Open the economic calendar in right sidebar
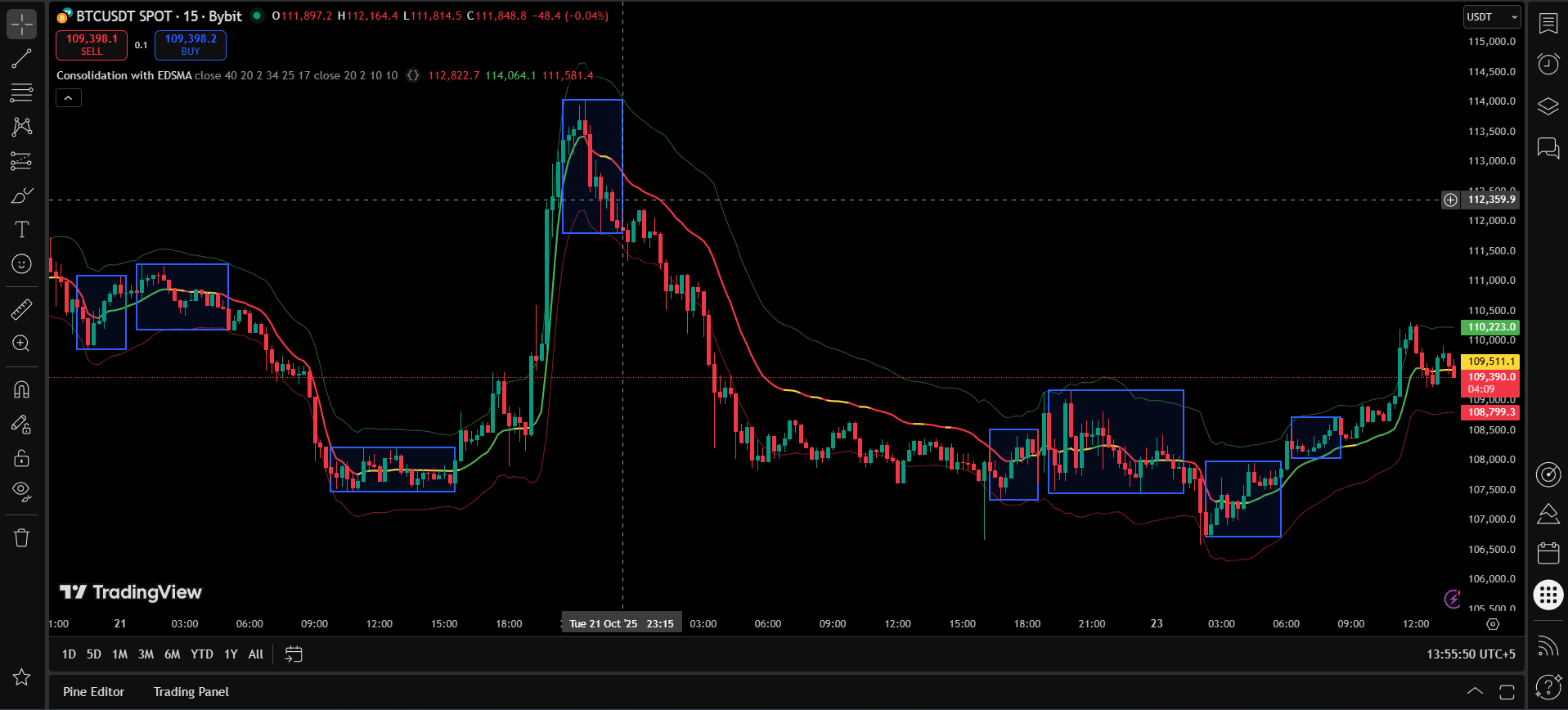The image size is (1568, 710). [1548, 553]
